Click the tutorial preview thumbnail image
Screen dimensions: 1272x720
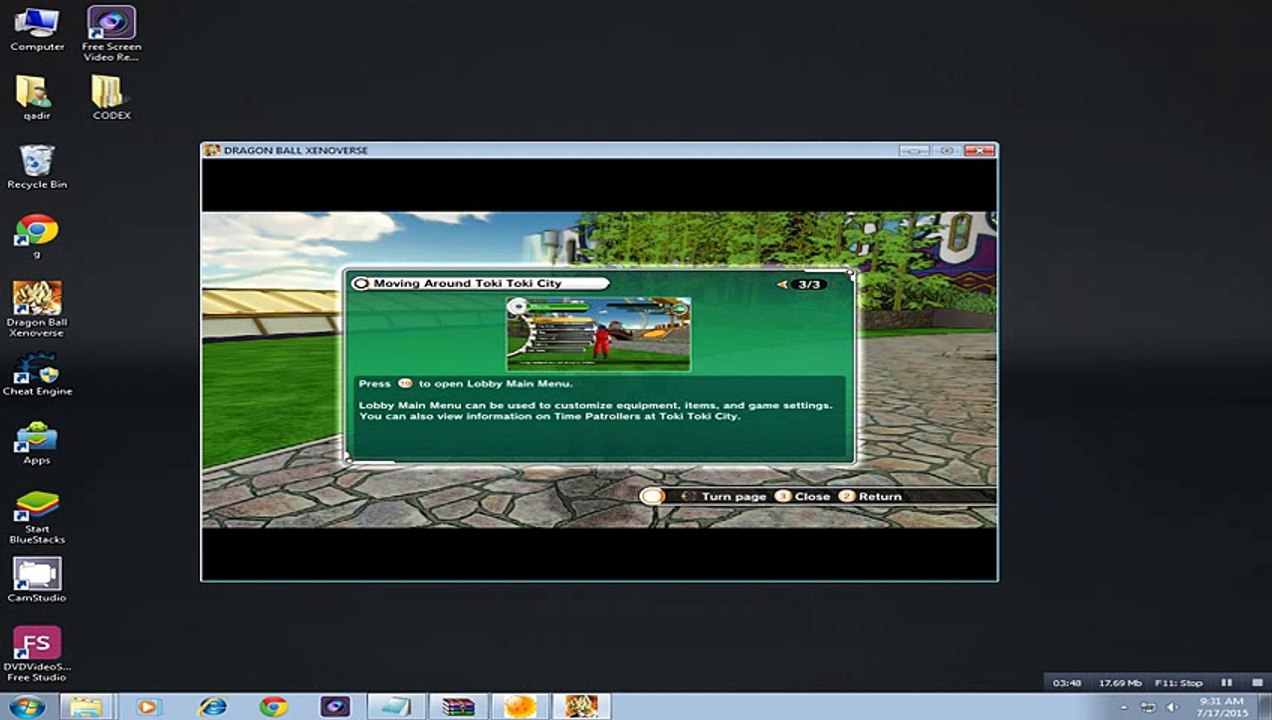point(598,333)
